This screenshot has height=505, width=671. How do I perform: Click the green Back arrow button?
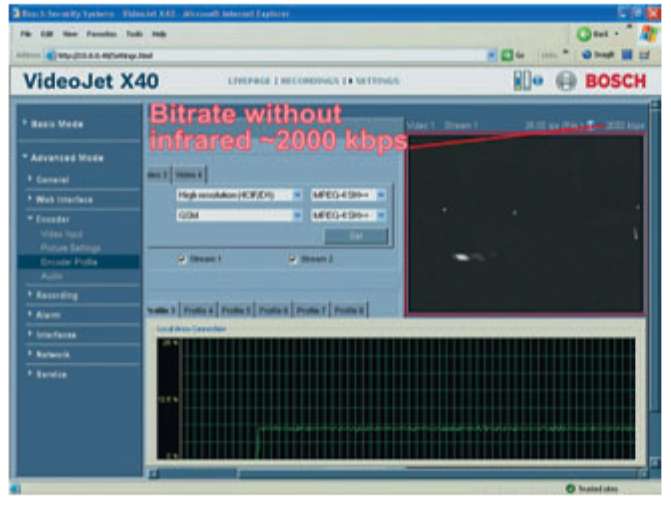[x=584, y=34]
